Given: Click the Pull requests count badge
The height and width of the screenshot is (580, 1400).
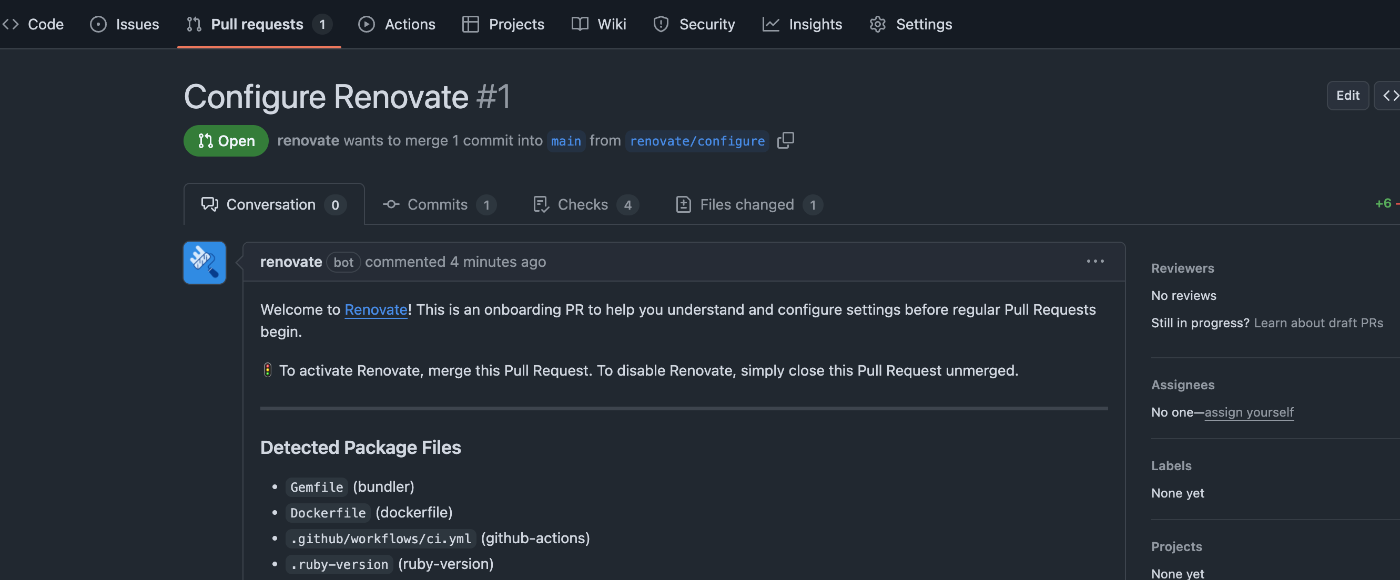Looking at the screenshot, I should tap(322, 24).
